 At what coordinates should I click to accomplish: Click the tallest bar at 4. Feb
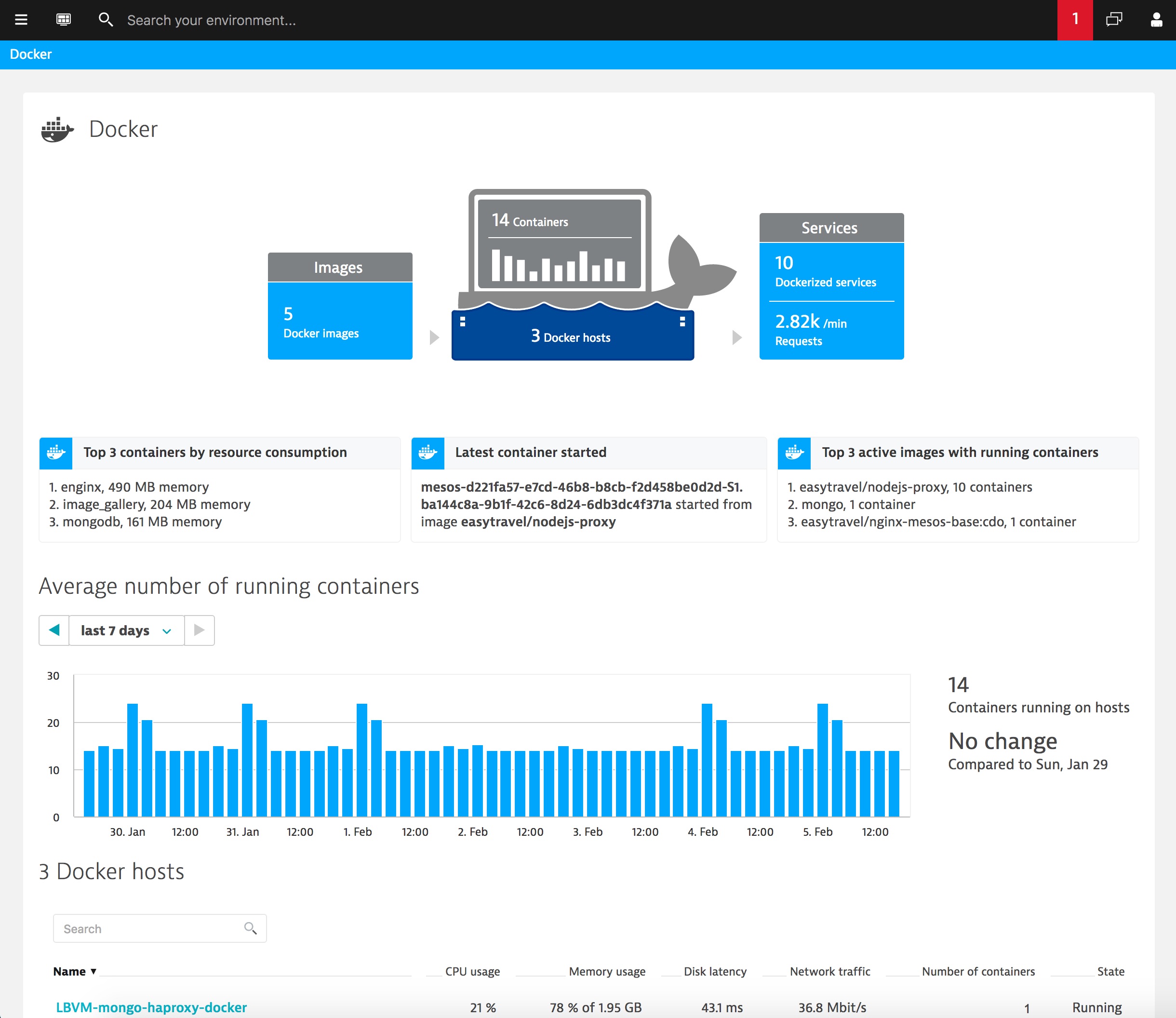click(x=707, y=760)
